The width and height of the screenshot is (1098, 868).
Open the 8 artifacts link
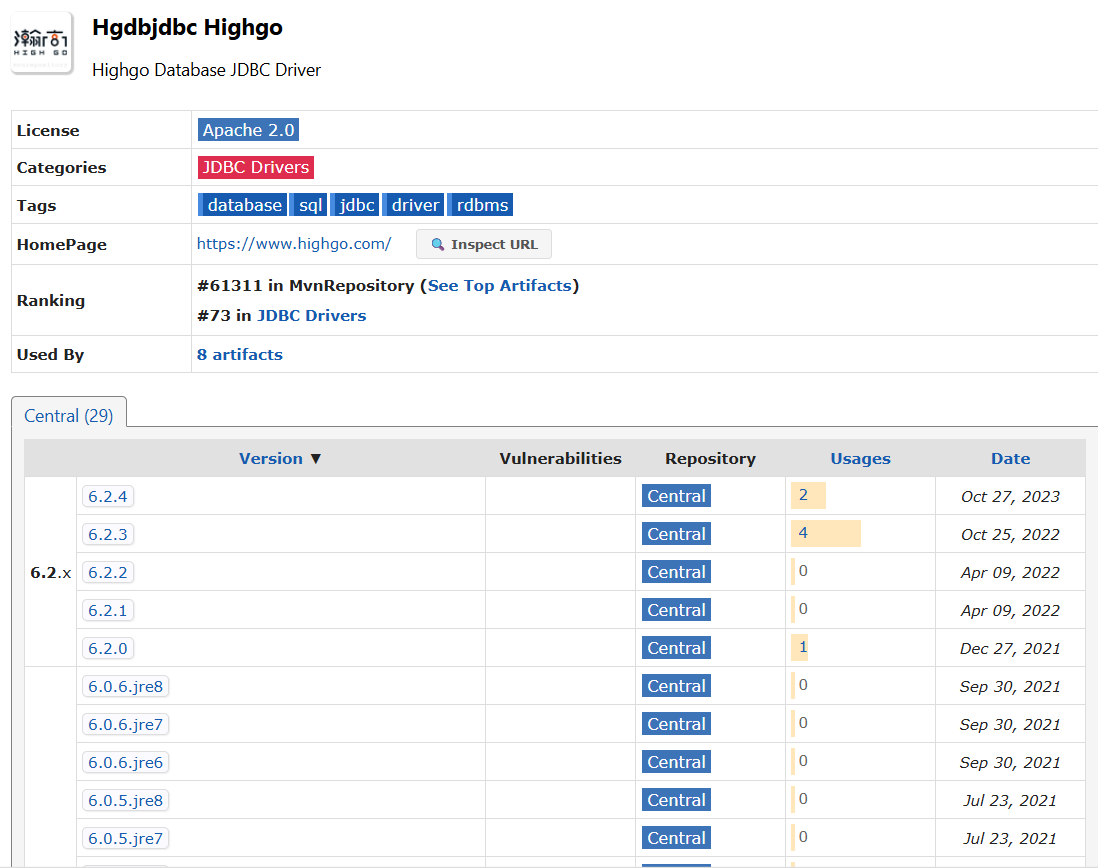[239, 355]
